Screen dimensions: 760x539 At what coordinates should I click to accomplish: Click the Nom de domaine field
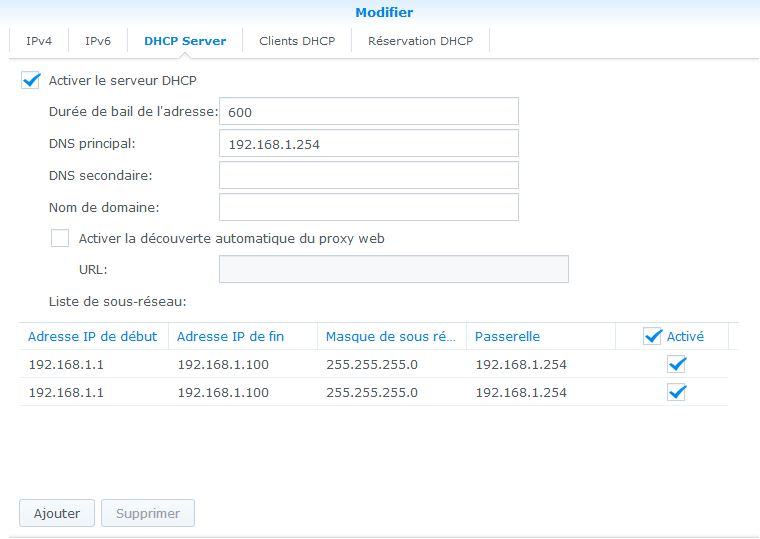[x=368, y=208]
